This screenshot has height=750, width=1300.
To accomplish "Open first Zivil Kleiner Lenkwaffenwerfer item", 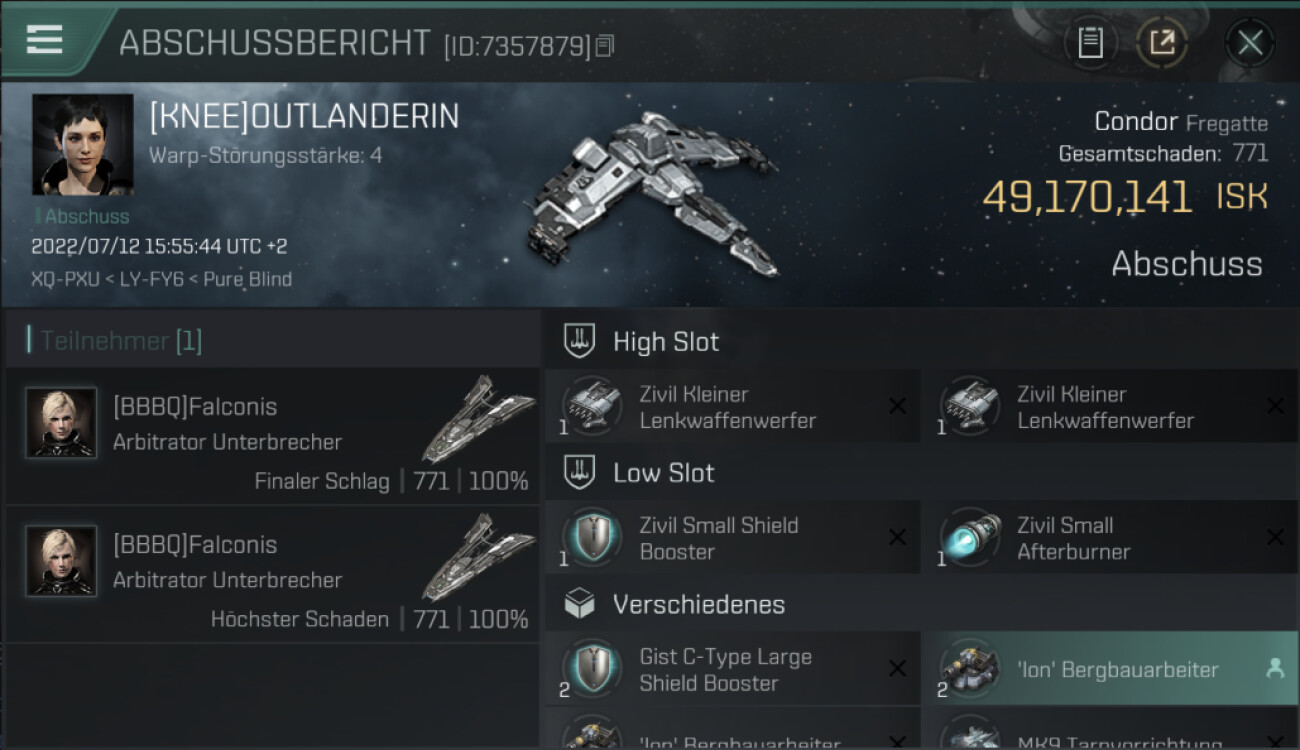I will pyautogui.click(x=732, y=407).
